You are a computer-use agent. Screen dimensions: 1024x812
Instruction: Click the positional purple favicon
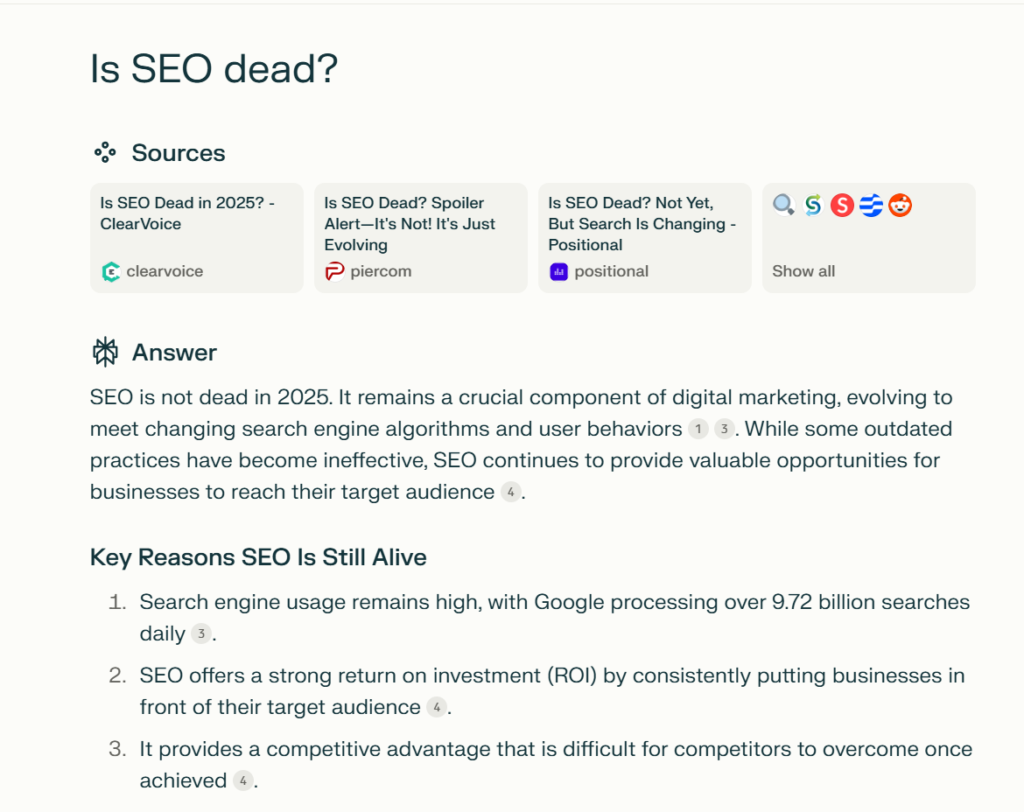click(x=558, y=271)
